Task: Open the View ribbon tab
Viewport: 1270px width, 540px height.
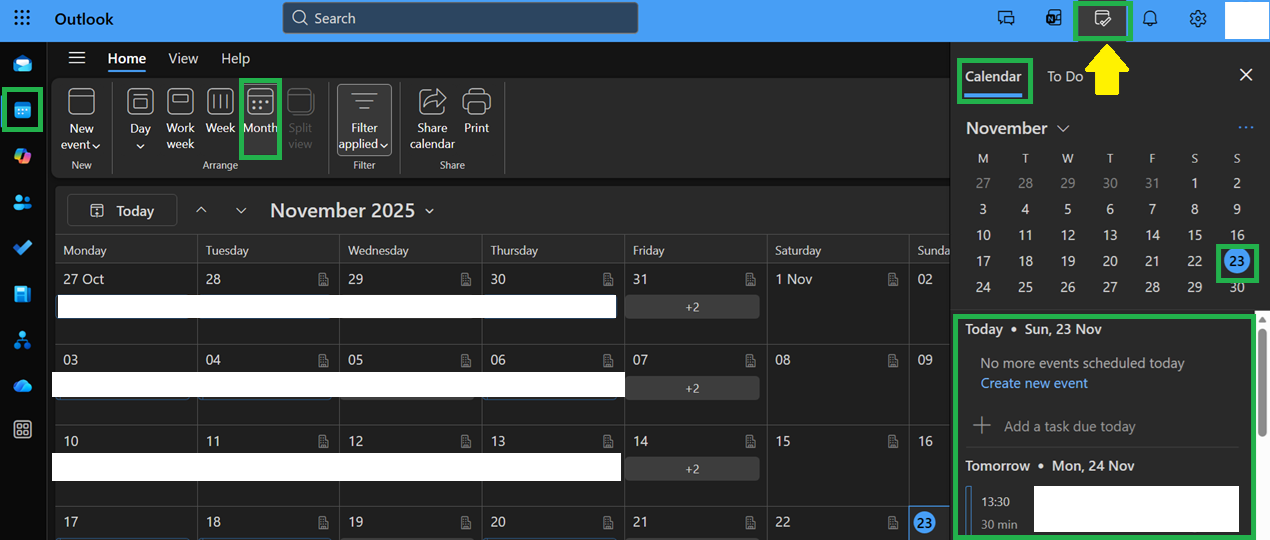Action: pyautogui.click(x=183, y=58)
